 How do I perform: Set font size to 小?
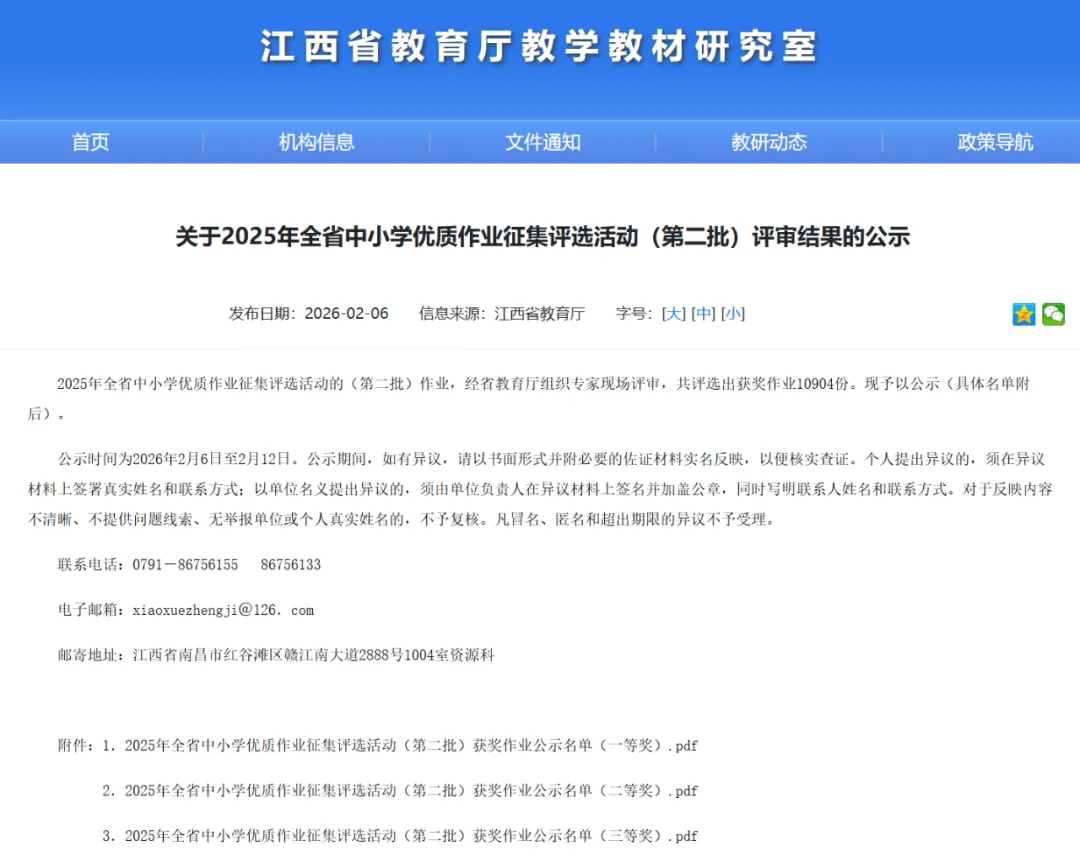[733, 313]
